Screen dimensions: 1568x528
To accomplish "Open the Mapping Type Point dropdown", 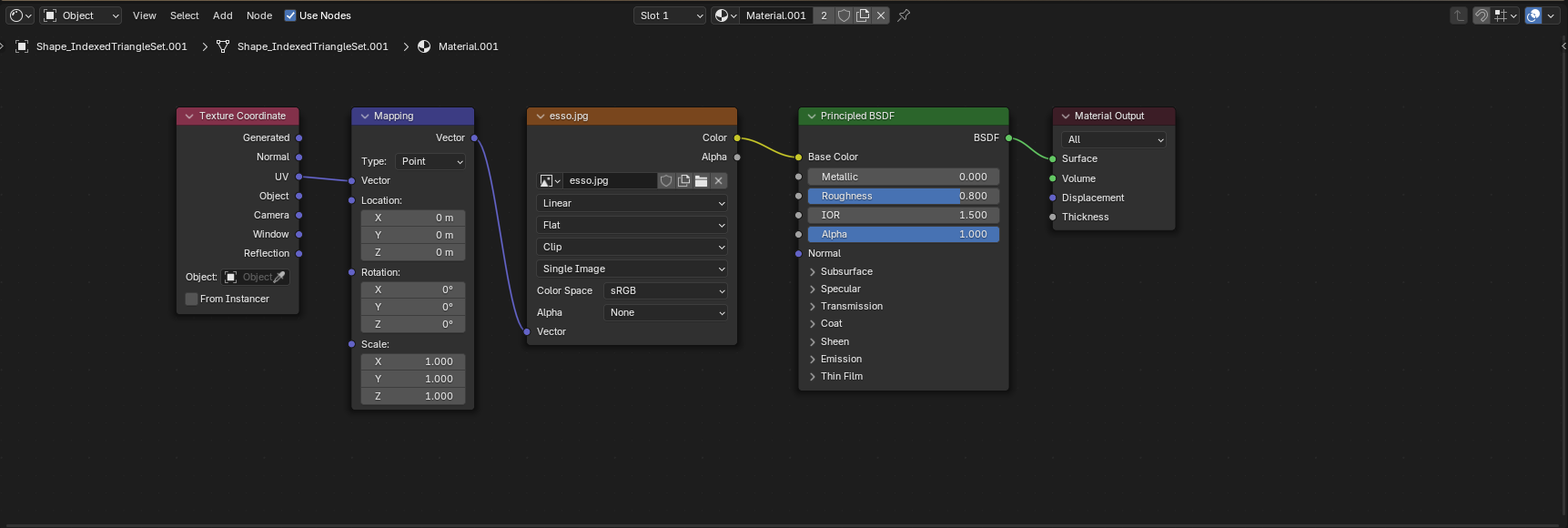I will [x=431, y=161].
